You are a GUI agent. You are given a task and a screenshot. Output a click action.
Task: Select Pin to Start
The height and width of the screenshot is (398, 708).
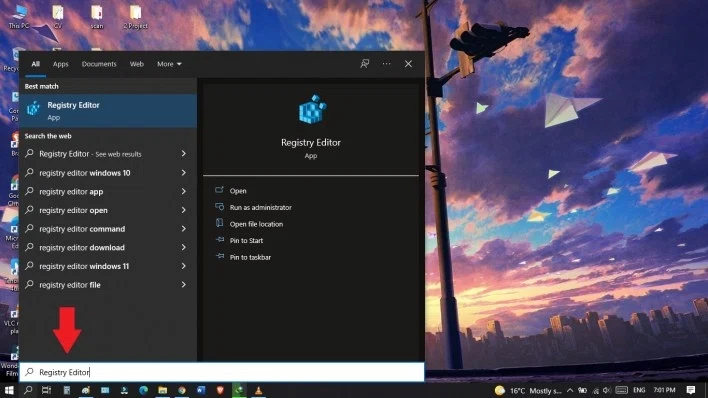pos(246,240)
